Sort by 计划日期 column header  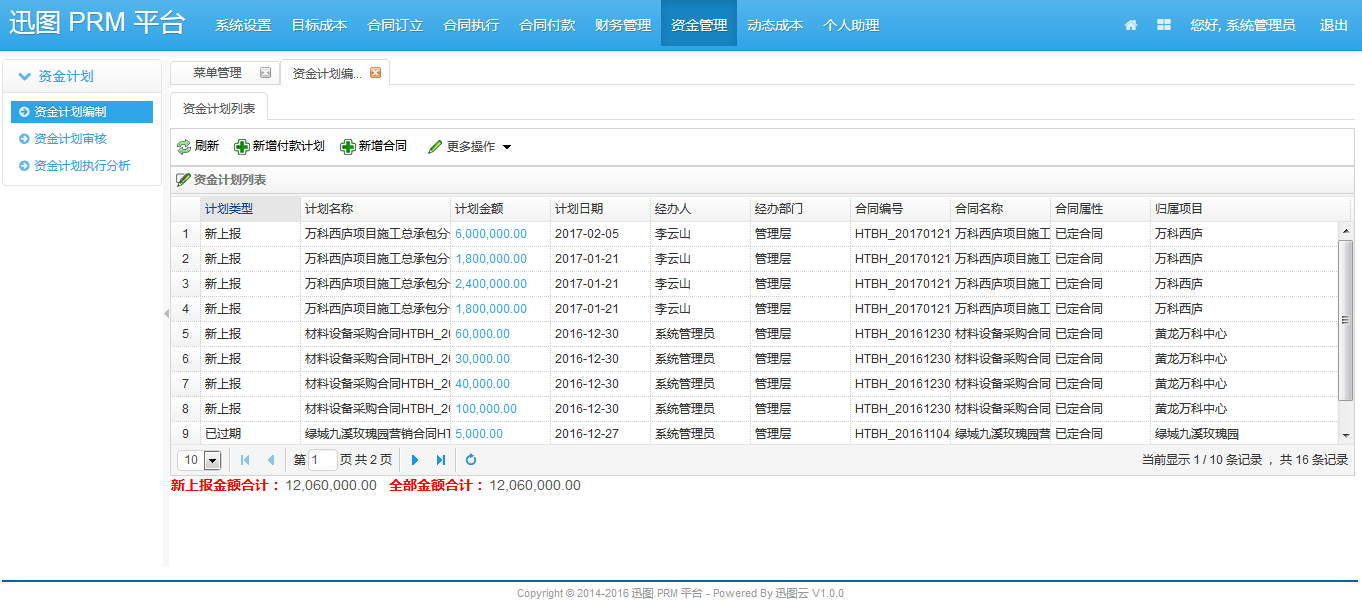(600, 209)
